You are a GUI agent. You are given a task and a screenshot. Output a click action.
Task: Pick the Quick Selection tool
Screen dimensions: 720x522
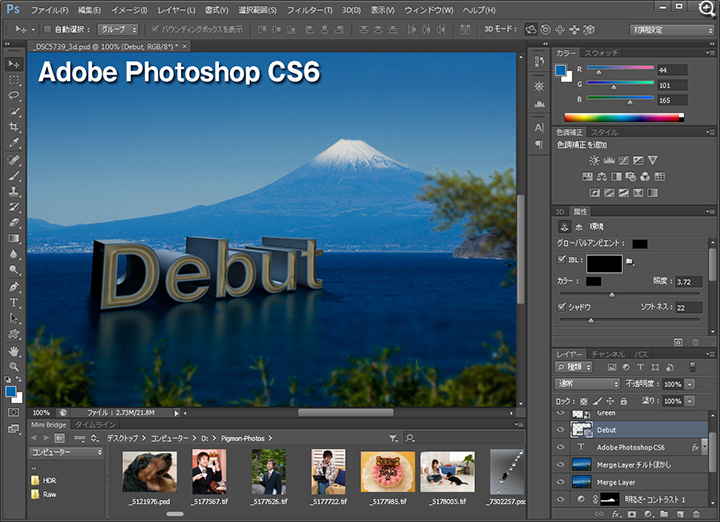coord(14,111)
